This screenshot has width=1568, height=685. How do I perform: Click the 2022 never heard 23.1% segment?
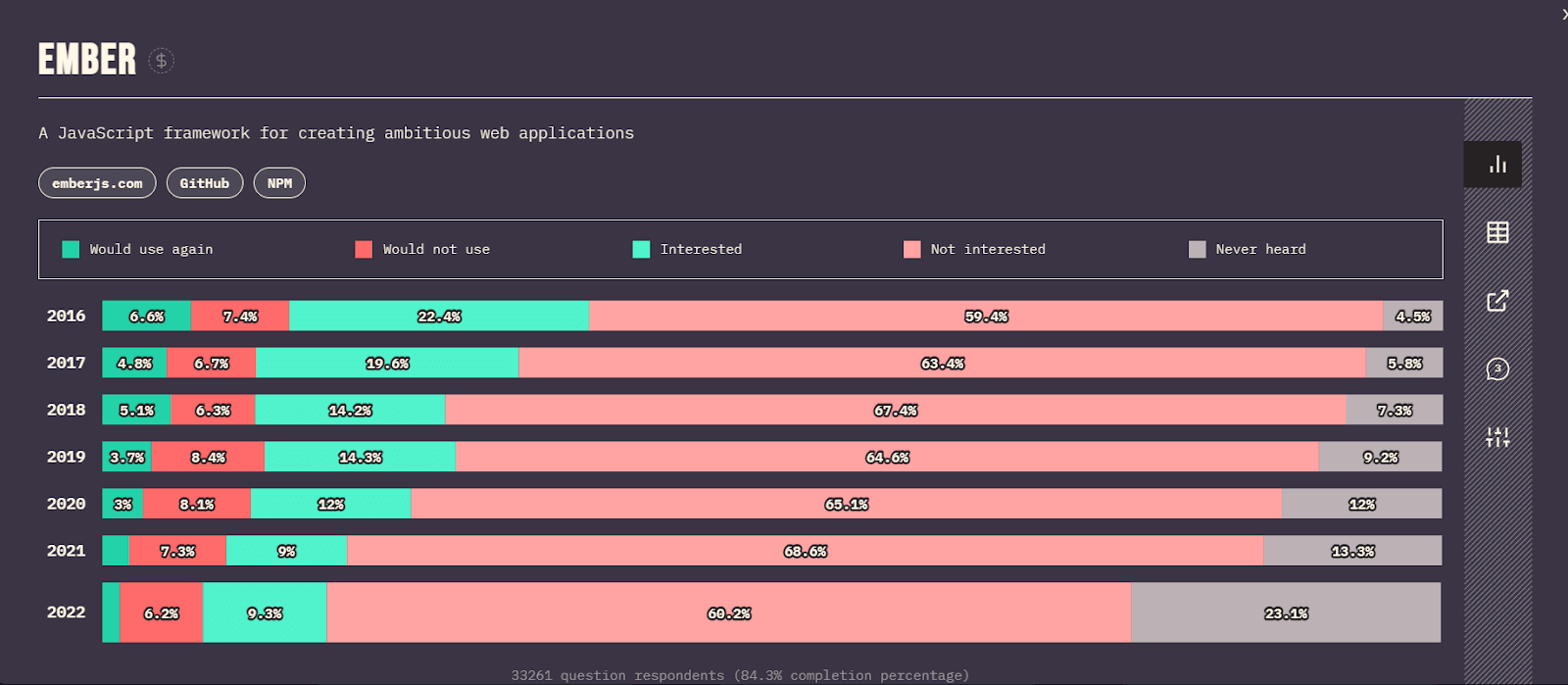(x=1285, y=613)
